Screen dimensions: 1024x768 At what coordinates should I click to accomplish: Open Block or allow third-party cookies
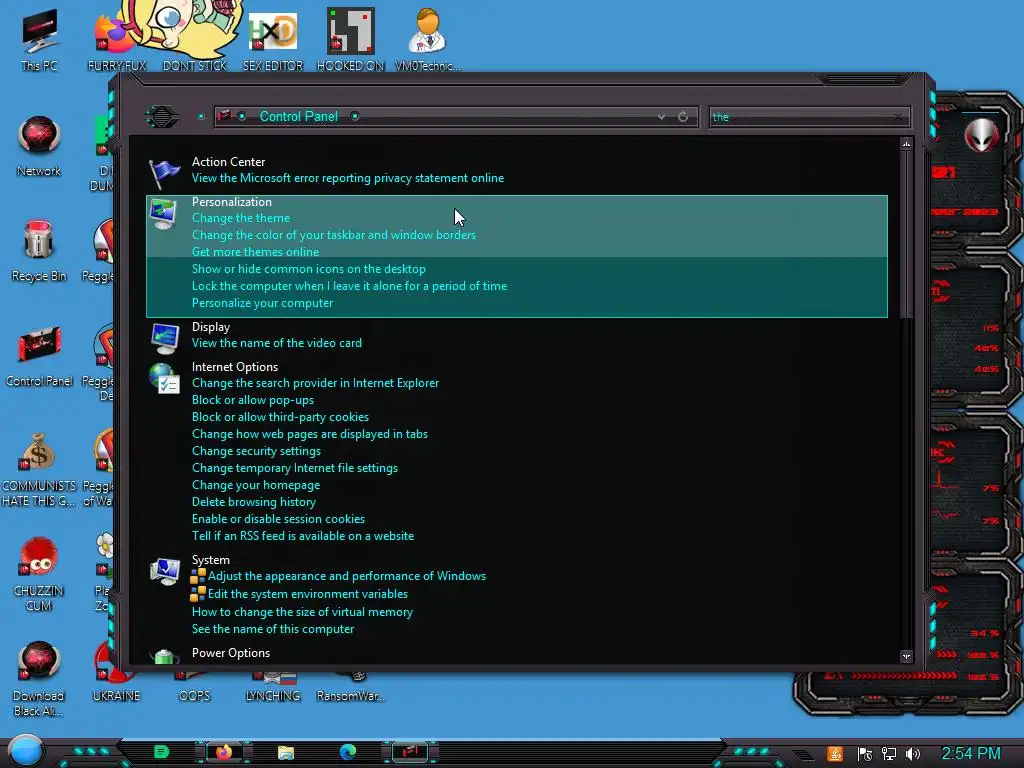point(280,417)
